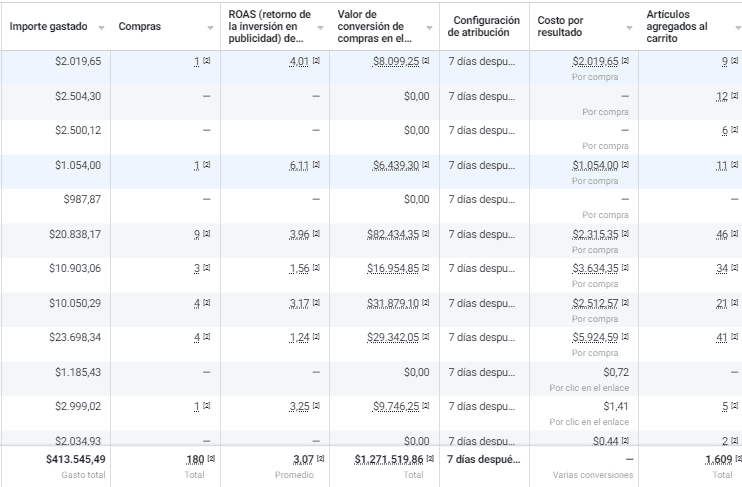Click footnote icon beside cost $5.924,59

(x=625, y=337)
